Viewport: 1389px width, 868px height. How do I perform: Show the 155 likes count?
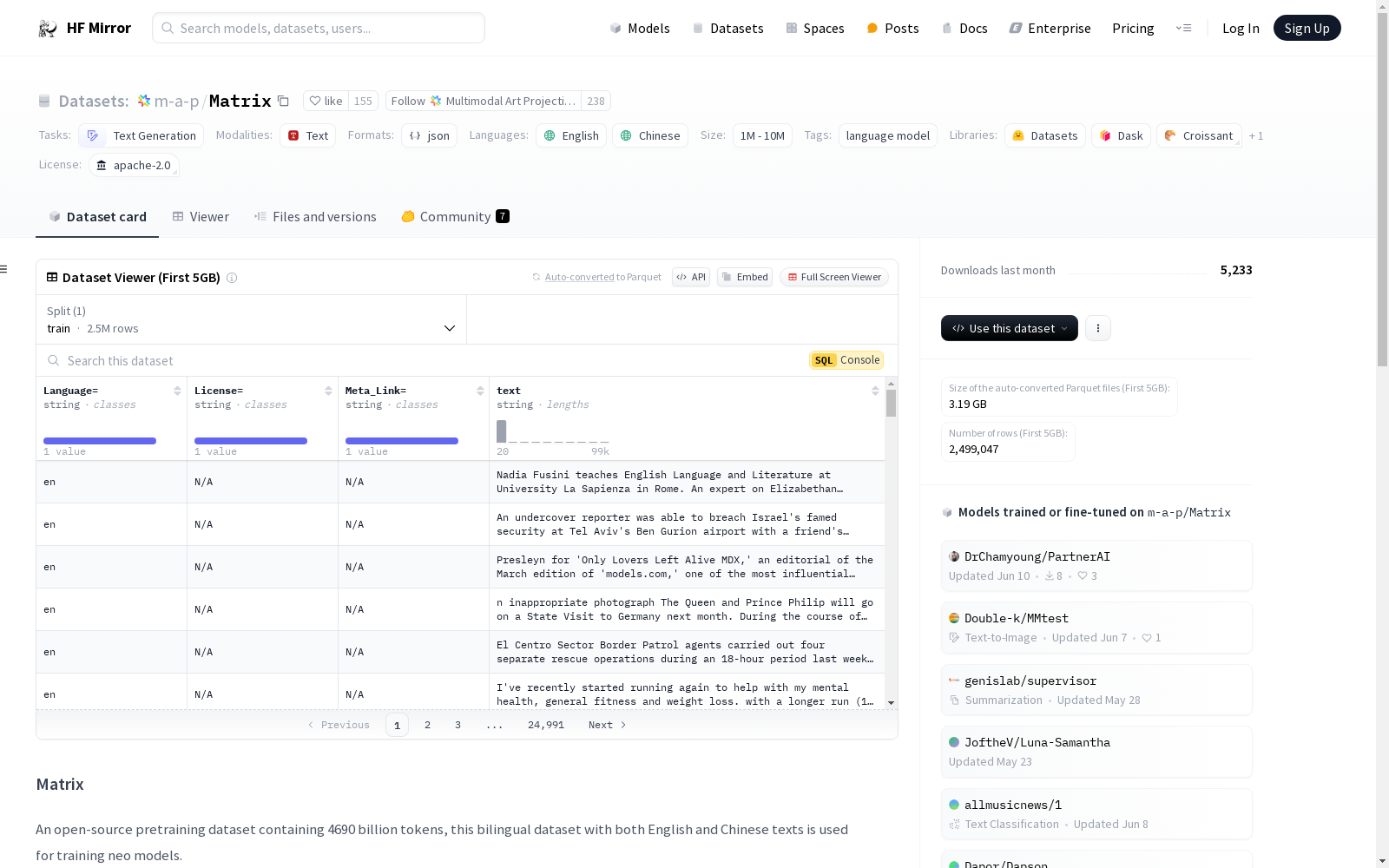click(363, 101)
